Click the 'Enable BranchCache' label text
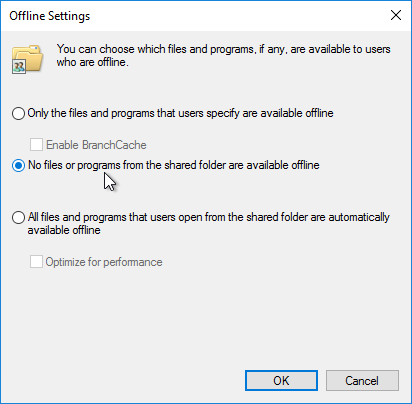Viewport: 412px width, 404px height. point(96,145)
